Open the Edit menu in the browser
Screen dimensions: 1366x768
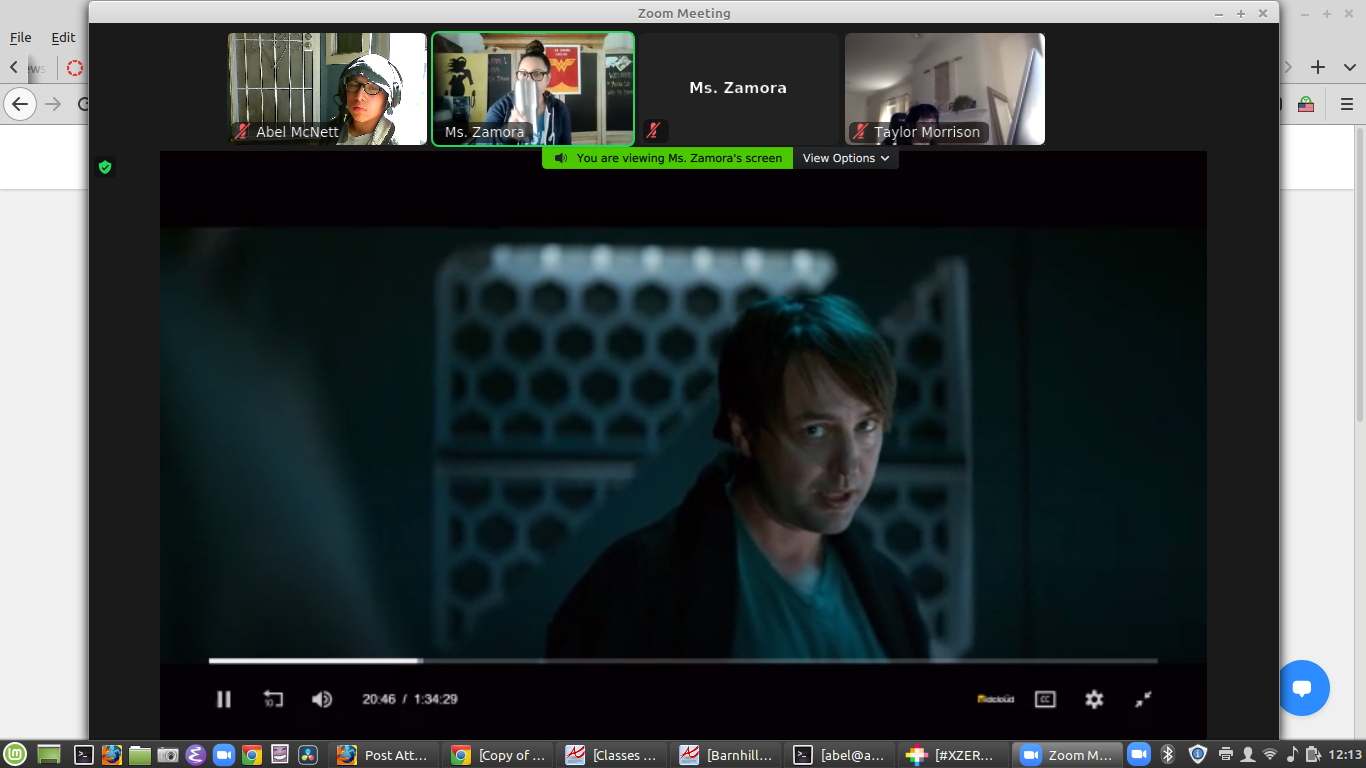click(x=63, y=37)
